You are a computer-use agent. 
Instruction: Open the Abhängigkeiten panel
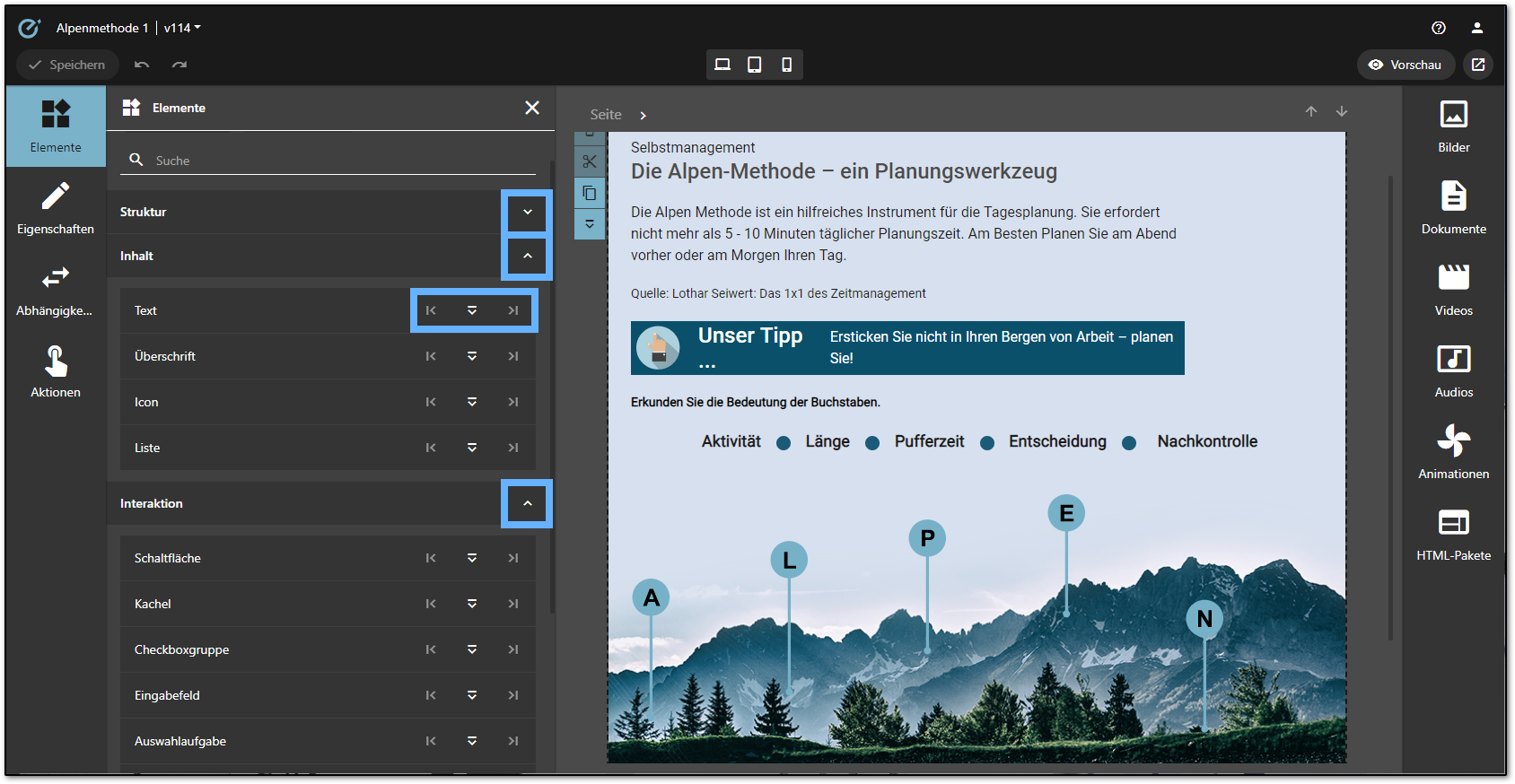click(56, 290)
